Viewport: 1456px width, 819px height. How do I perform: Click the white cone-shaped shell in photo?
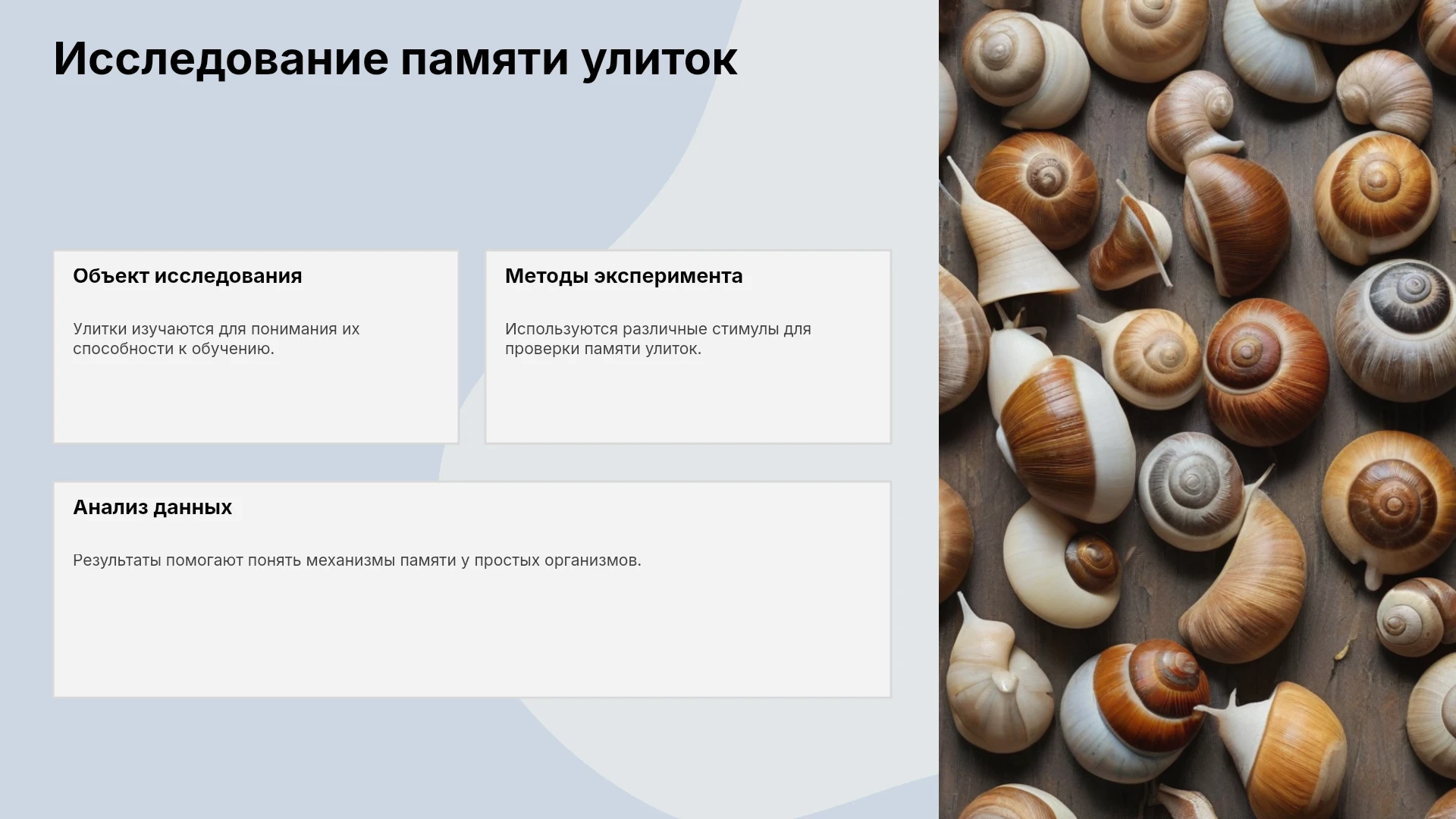point(1012,239)
